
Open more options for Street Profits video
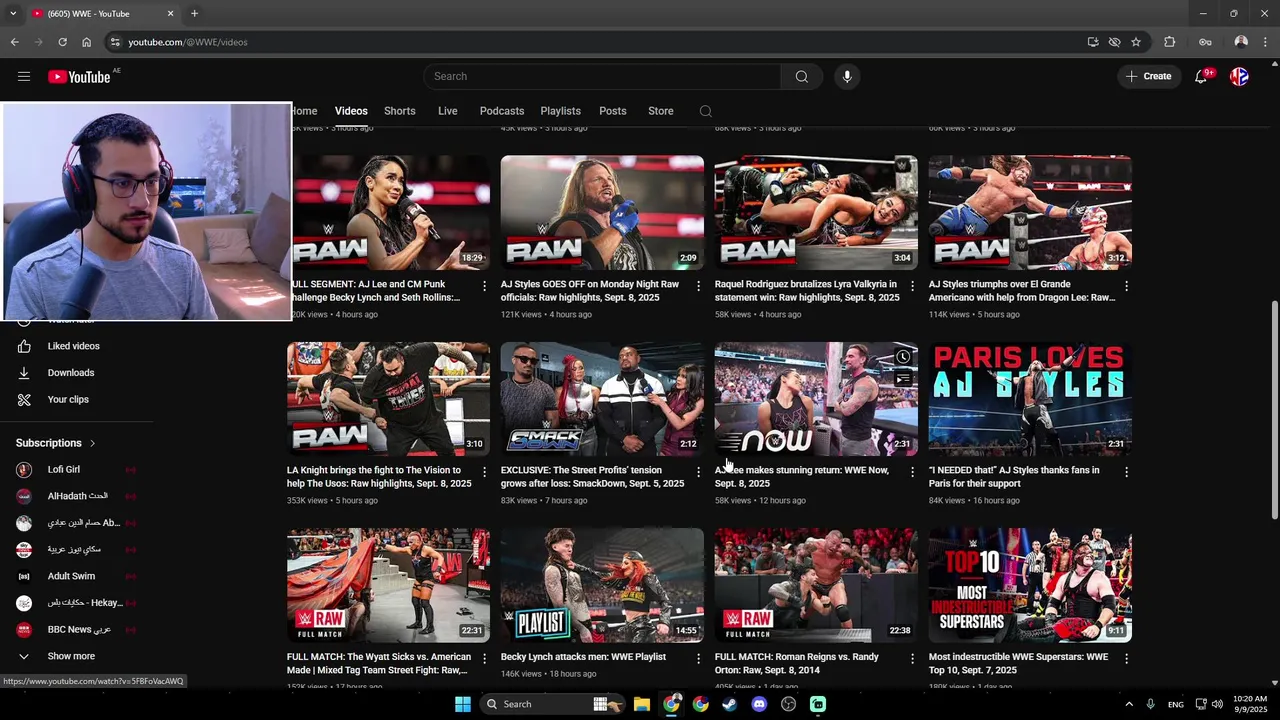(x=698, y=472)
